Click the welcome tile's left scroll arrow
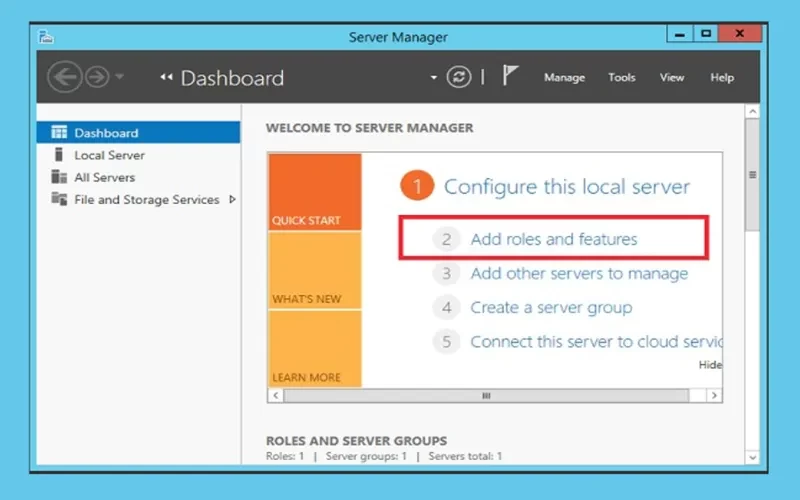 click(276, 395)
